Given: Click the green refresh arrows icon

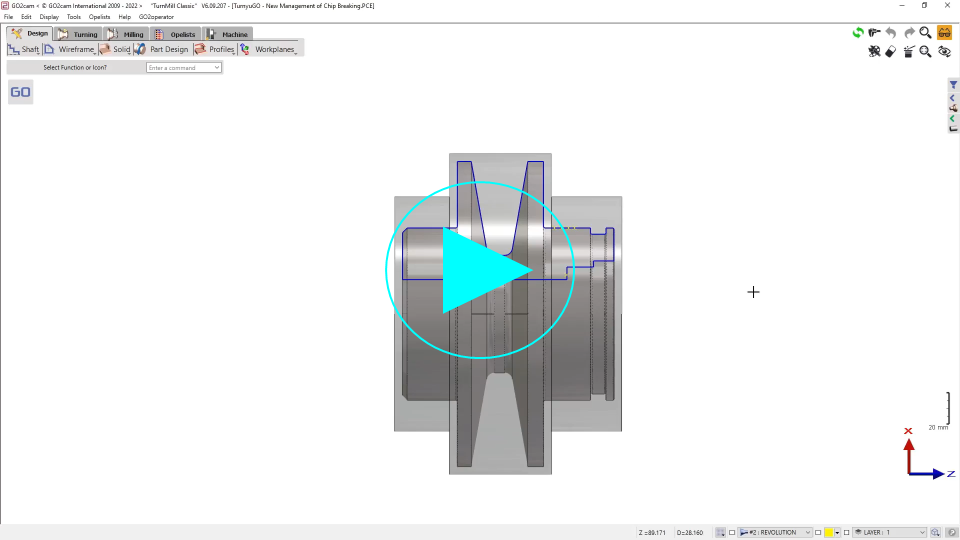Looking at the screenshot, I should click(857, 33).
